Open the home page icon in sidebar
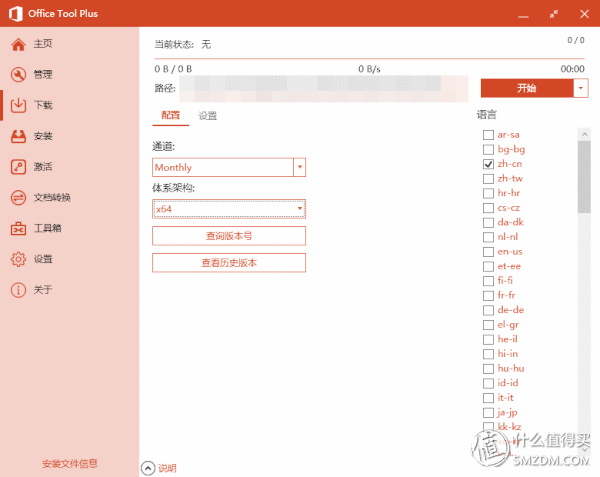 point(18,44)
